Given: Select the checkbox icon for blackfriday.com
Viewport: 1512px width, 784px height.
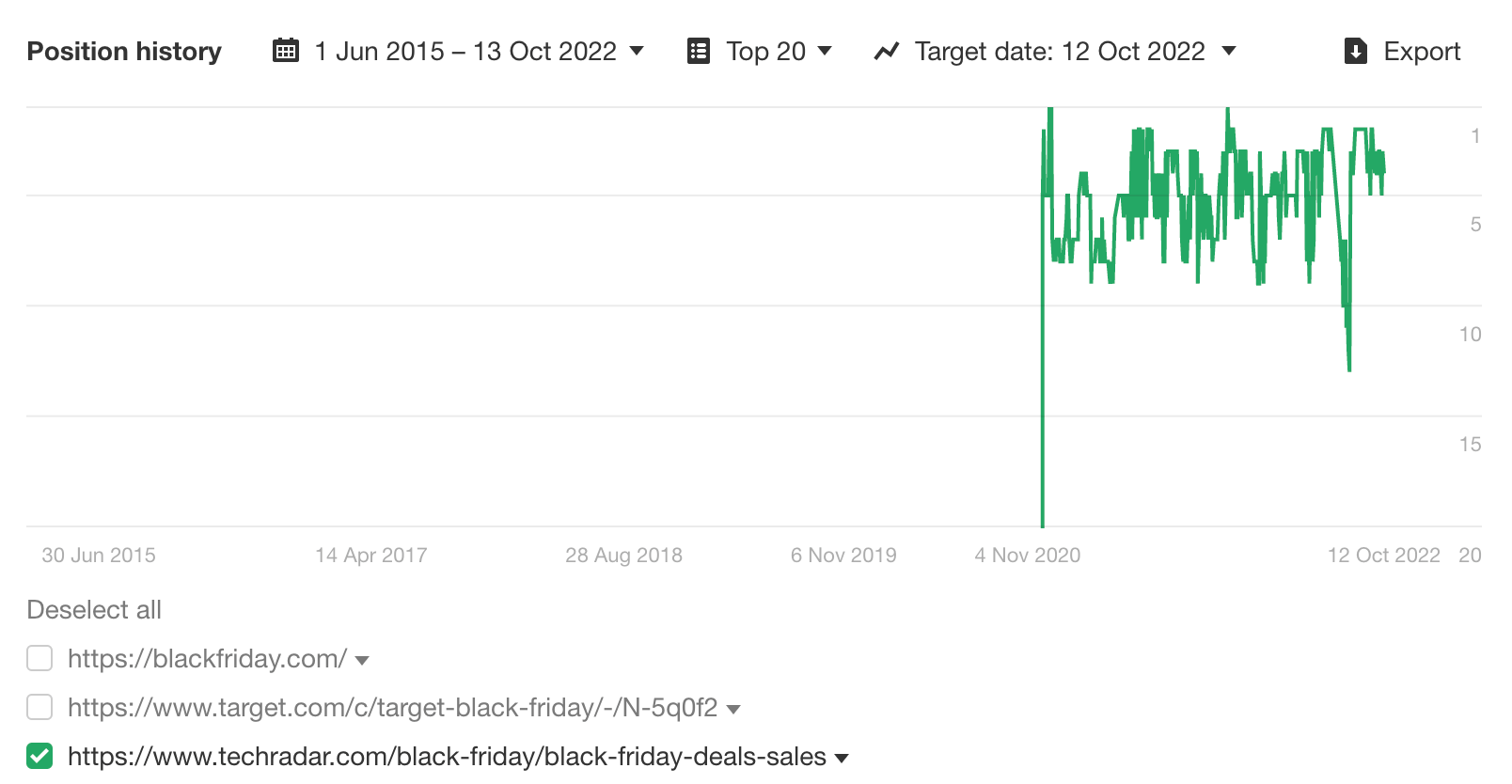Looking at the screenshot, I should (39, 658).
